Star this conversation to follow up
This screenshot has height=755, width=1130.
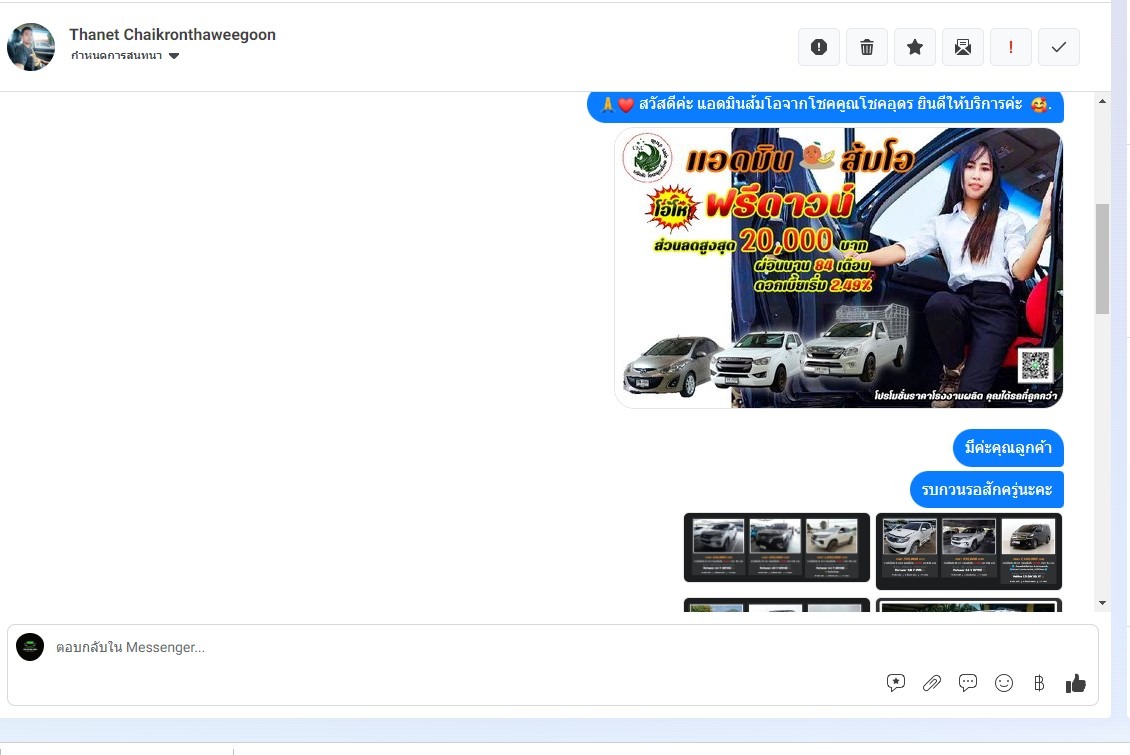pyautogui.click(x=914, y=47)
